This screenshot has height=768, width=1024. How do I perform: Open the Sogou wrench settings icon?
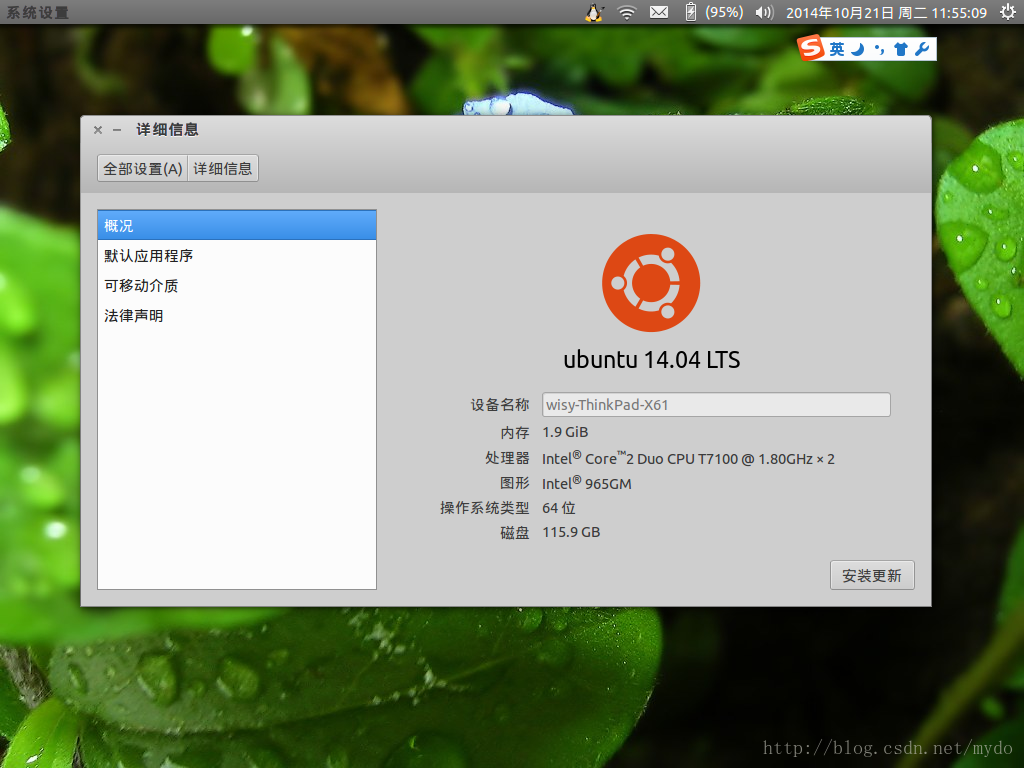pyautogui.click(x=922, y=49)
